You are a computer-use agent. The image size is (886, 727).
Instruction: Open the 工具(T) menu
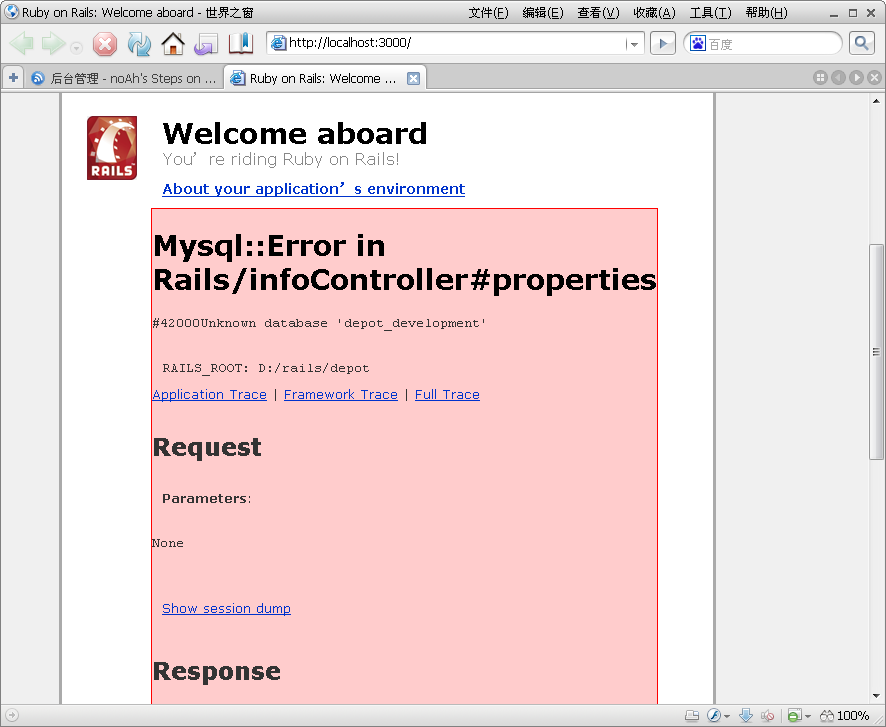point(710,12)
